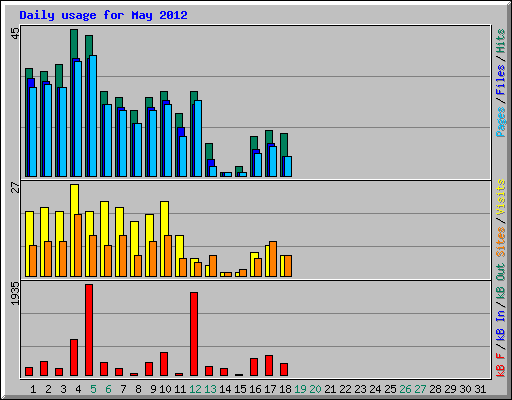Select green day 26 on the axis
The image size is (512, 400).
[405, 389]
